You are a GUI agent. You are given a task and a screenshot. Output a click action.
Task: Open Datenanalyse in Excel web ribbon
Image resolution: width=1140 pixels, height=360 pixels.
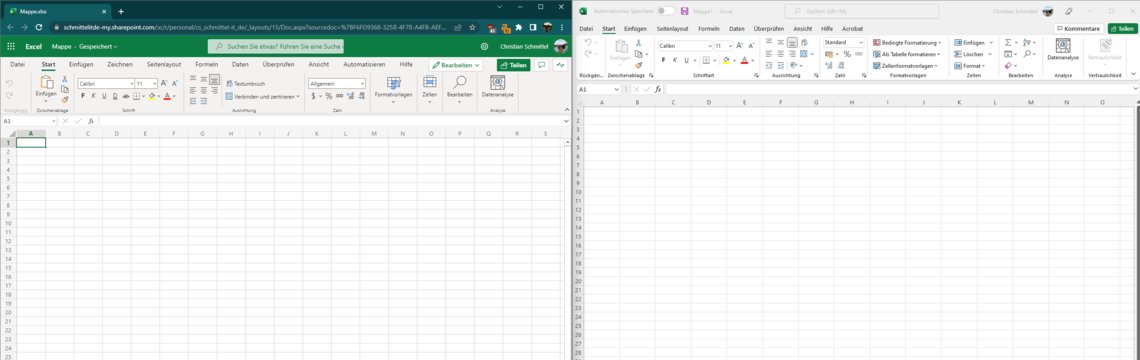498,87
